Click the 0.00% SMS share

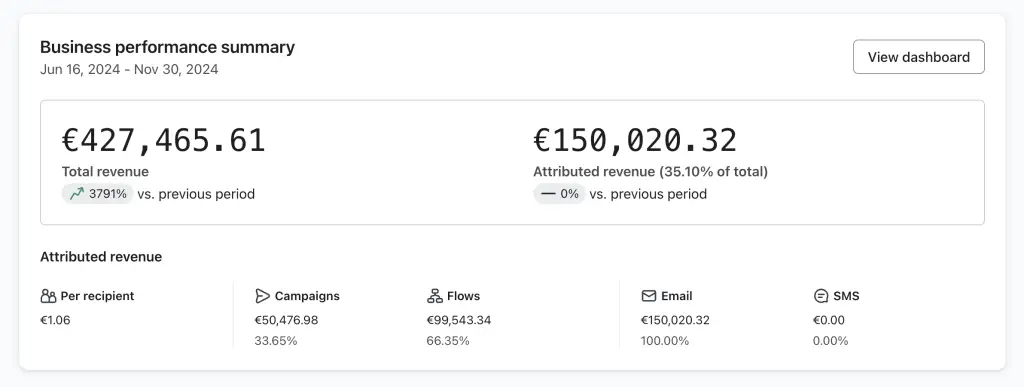tap(831, 341)
